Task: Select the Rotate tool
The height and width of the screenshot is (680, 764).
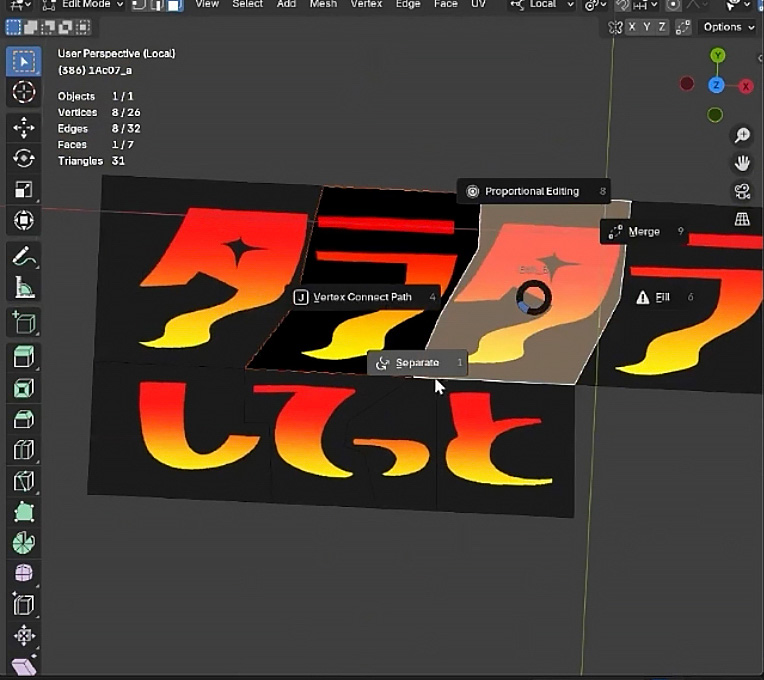Action: click(24, 158)
